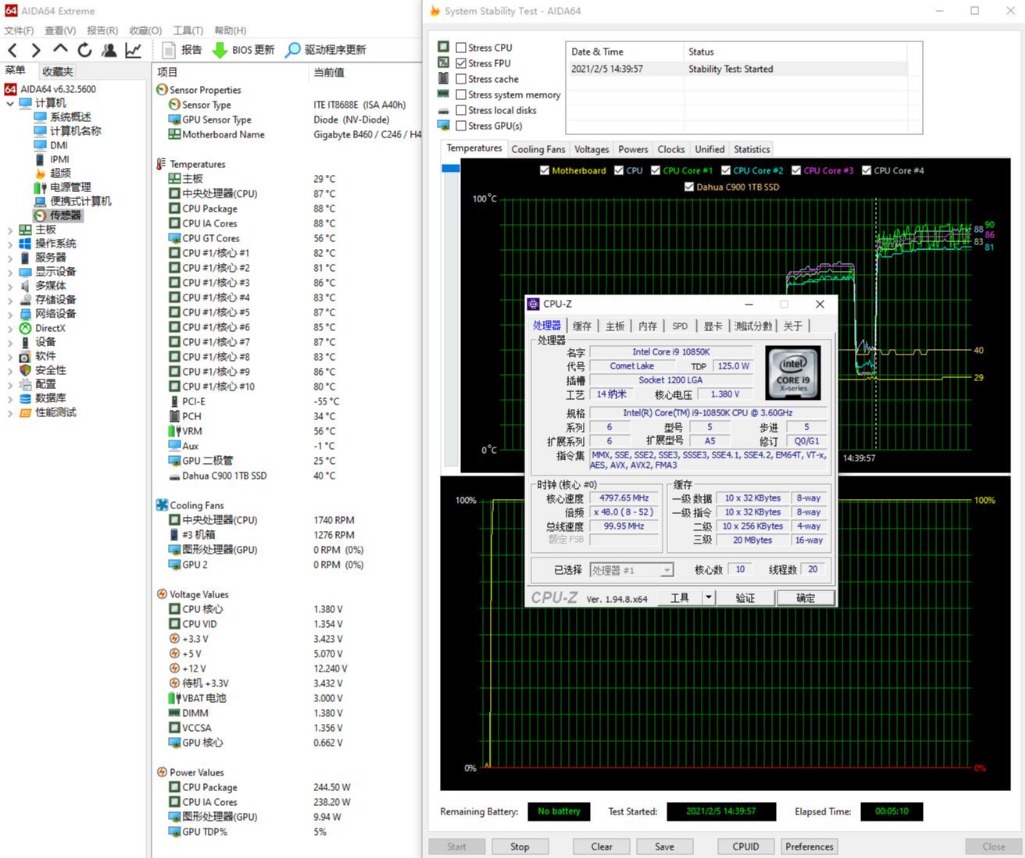Open the report page icon in toolbar
1025x858 pixels.
click(165, 50)
